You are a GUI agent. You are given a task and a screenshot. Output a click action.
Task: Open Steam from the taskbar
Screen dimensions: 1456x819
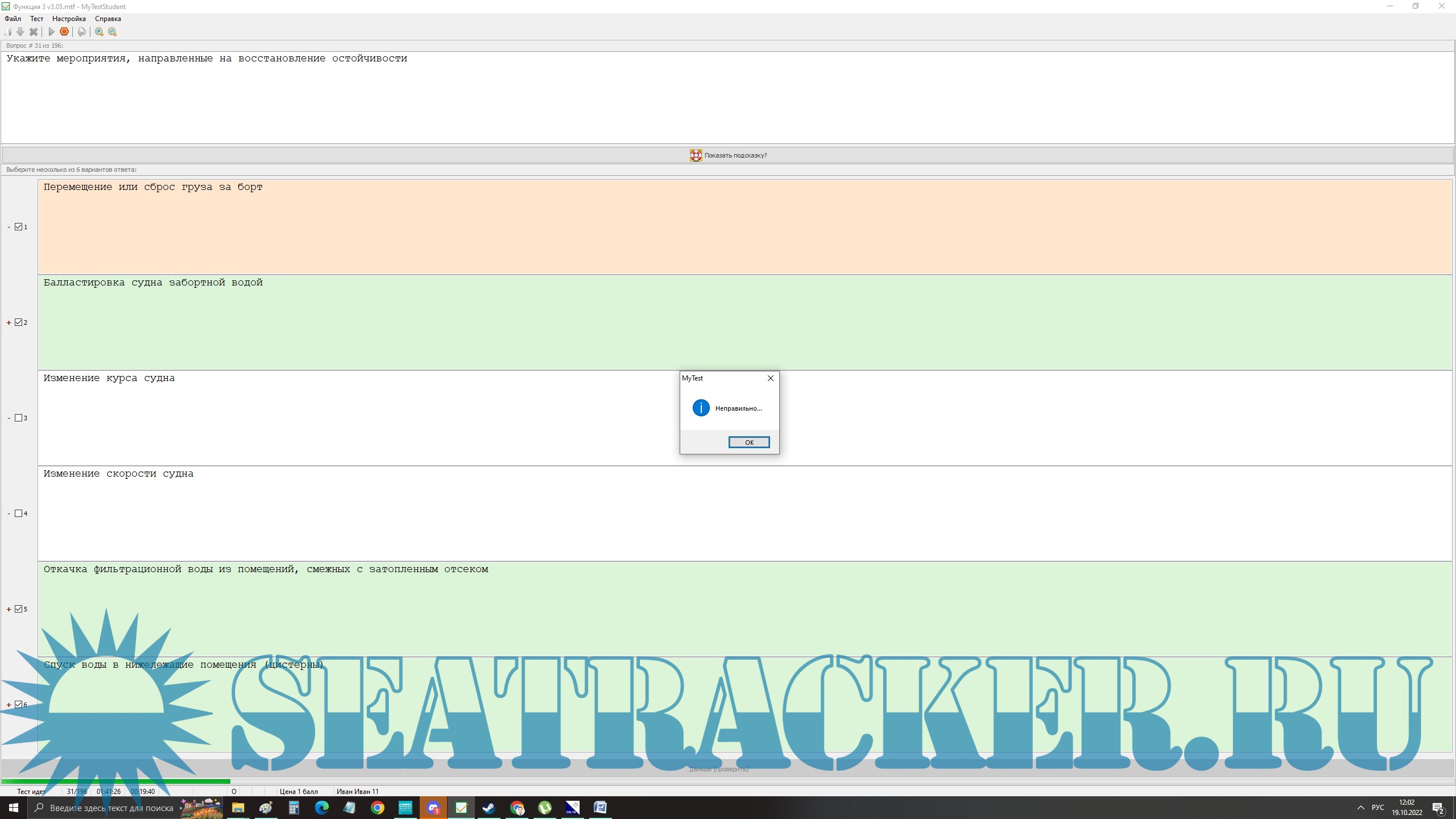click(x=489, y=808)
